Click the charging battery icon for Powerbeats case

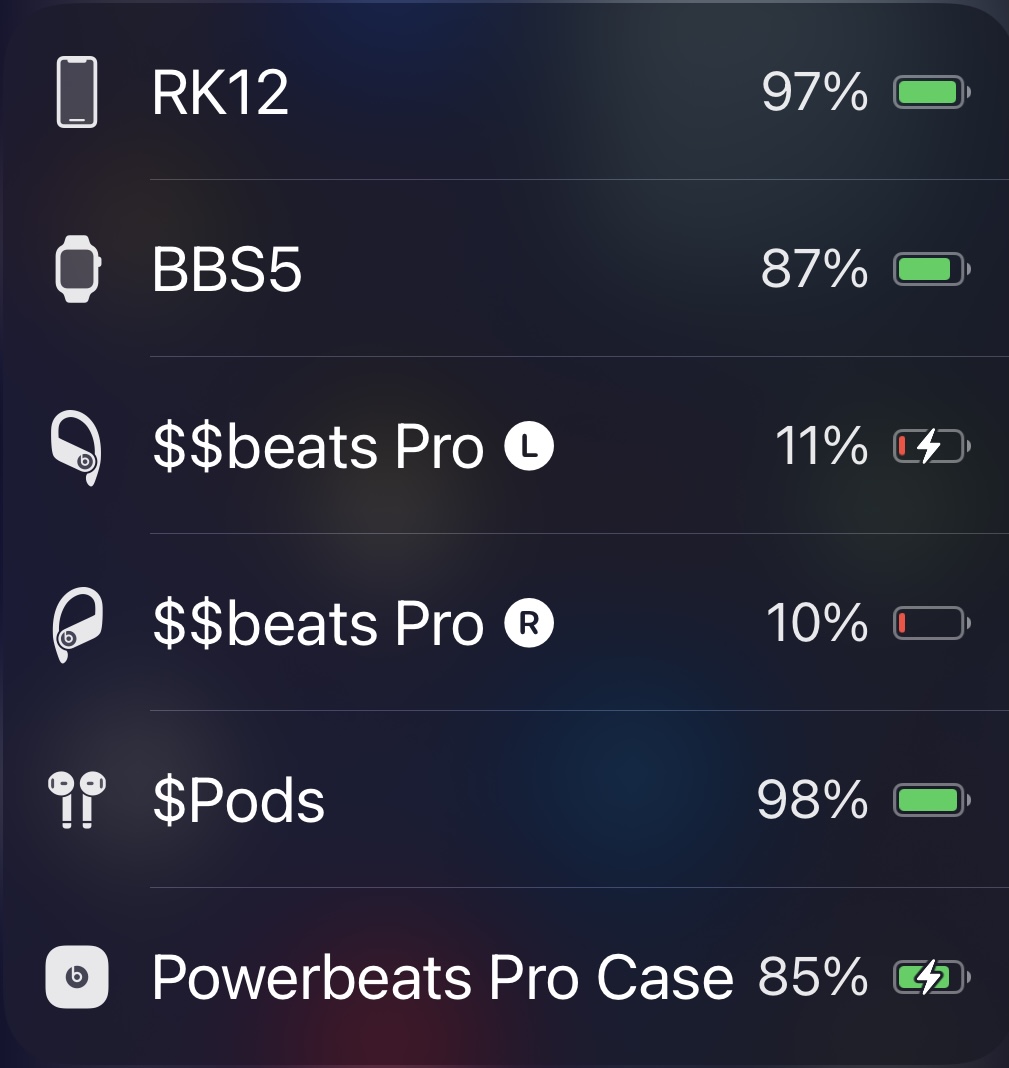pos(931,977)
